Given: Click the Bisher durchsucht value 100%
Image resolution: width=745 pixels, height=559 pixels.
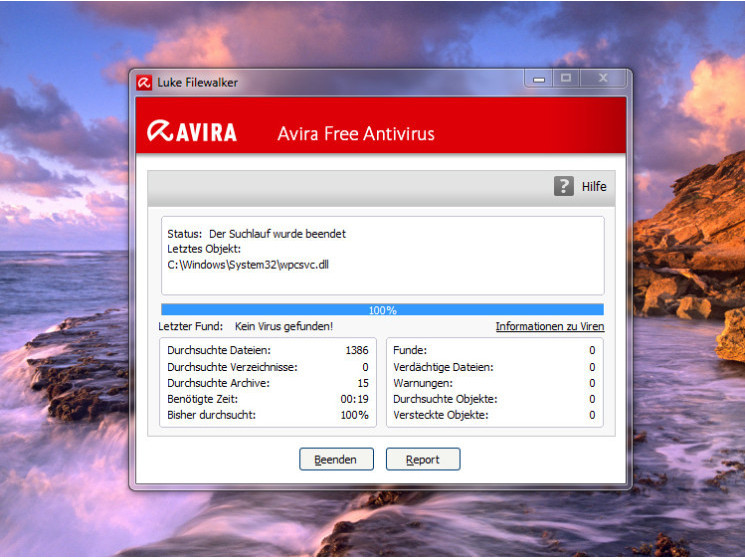Looking at the screenshot, I should click(354, 415).
